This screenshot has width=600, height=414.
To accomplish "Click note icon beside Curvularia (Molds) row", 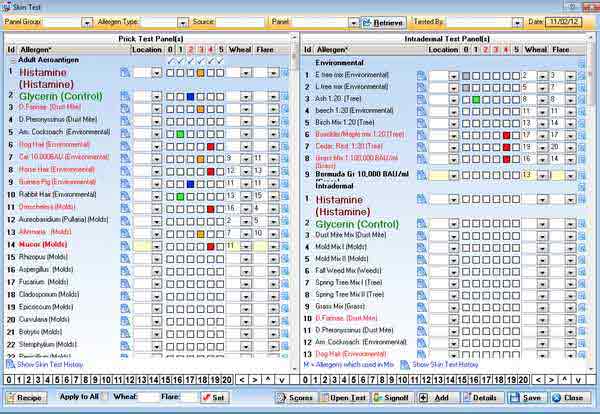I will tap(125, 321).
